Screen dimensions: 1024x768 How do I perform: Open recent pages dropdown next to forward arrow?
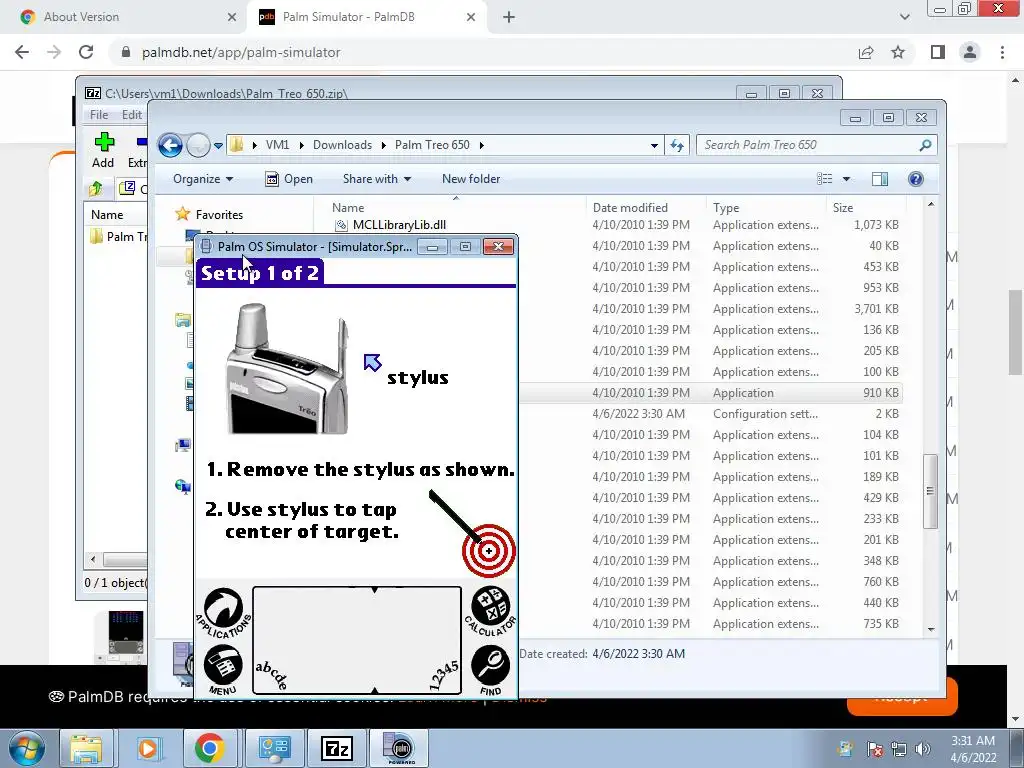click(x=218, y=146)
